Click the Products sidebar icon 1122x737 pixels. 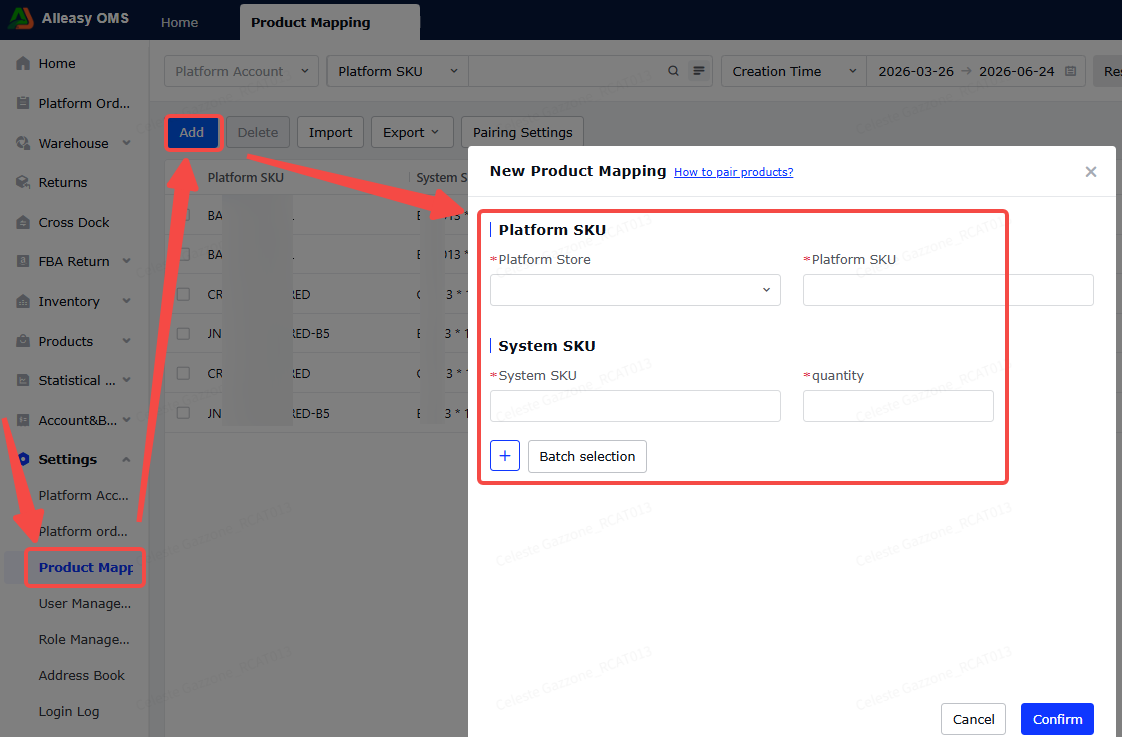pyautogui.click(x=23, y=341)
